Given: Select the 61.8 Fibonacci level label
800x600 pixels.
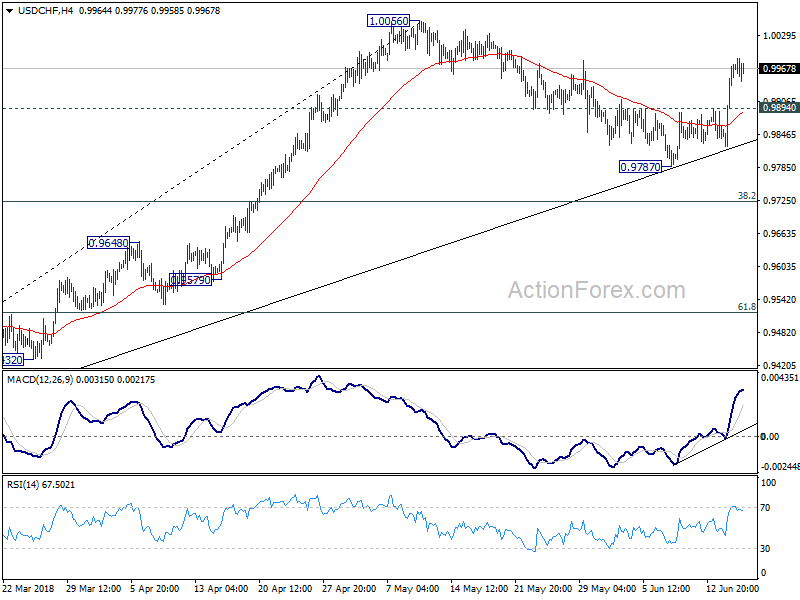Looking at the screenshot, I should tap(746, 307).
